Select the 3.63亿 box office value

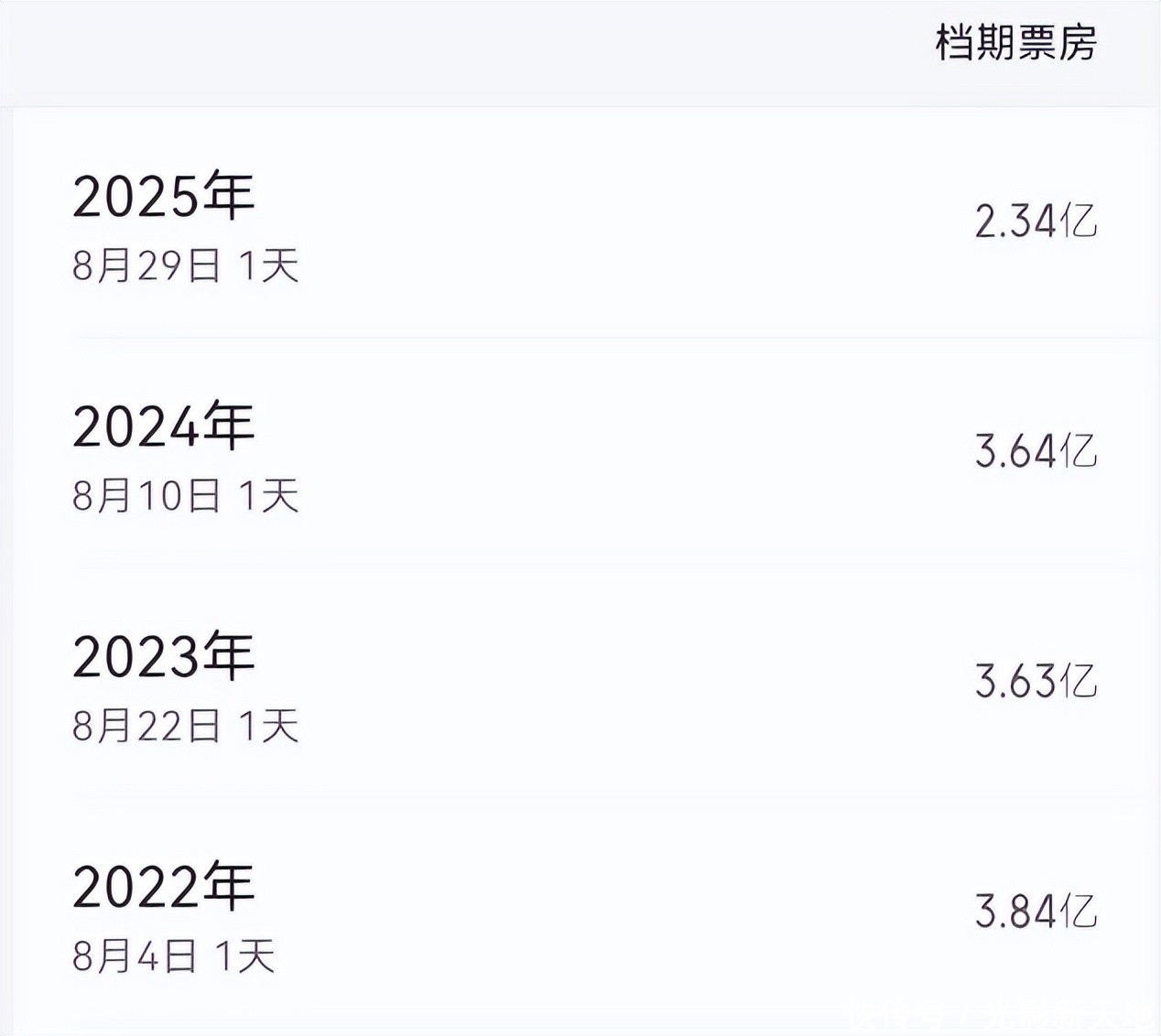(x=1035, y=681)
